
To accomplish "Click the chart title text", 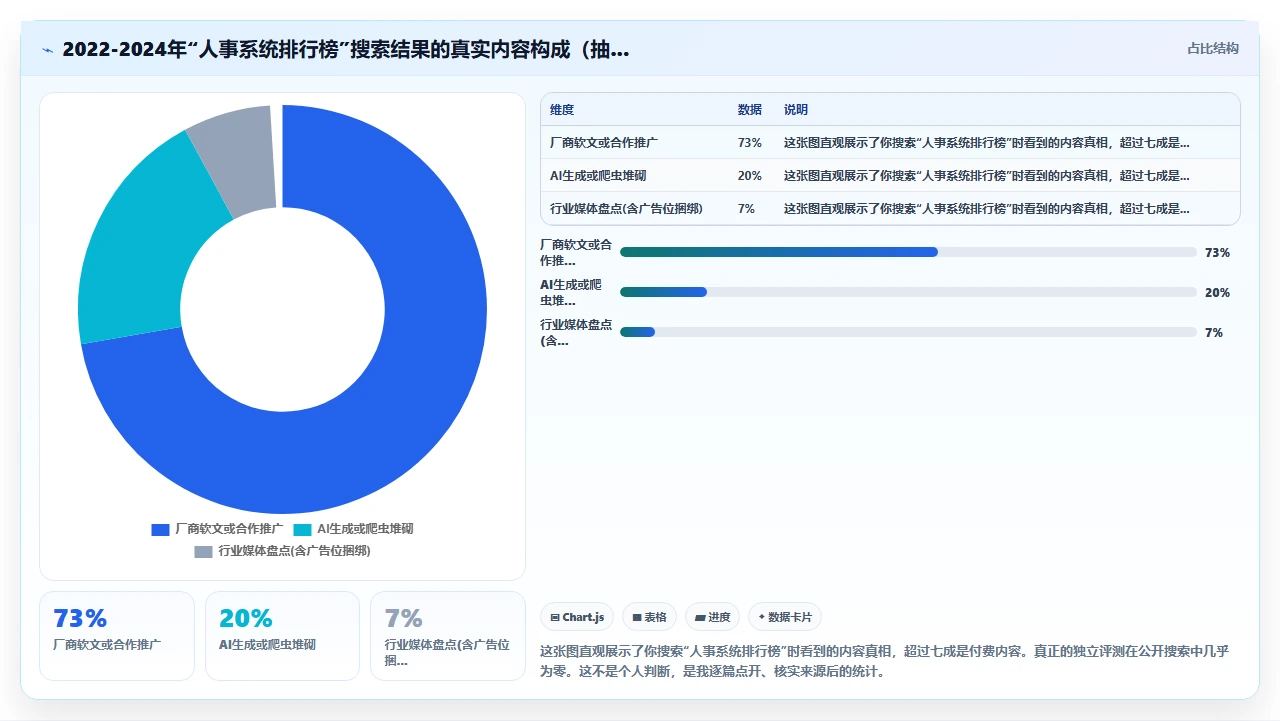I will click(x=346, y=50).
